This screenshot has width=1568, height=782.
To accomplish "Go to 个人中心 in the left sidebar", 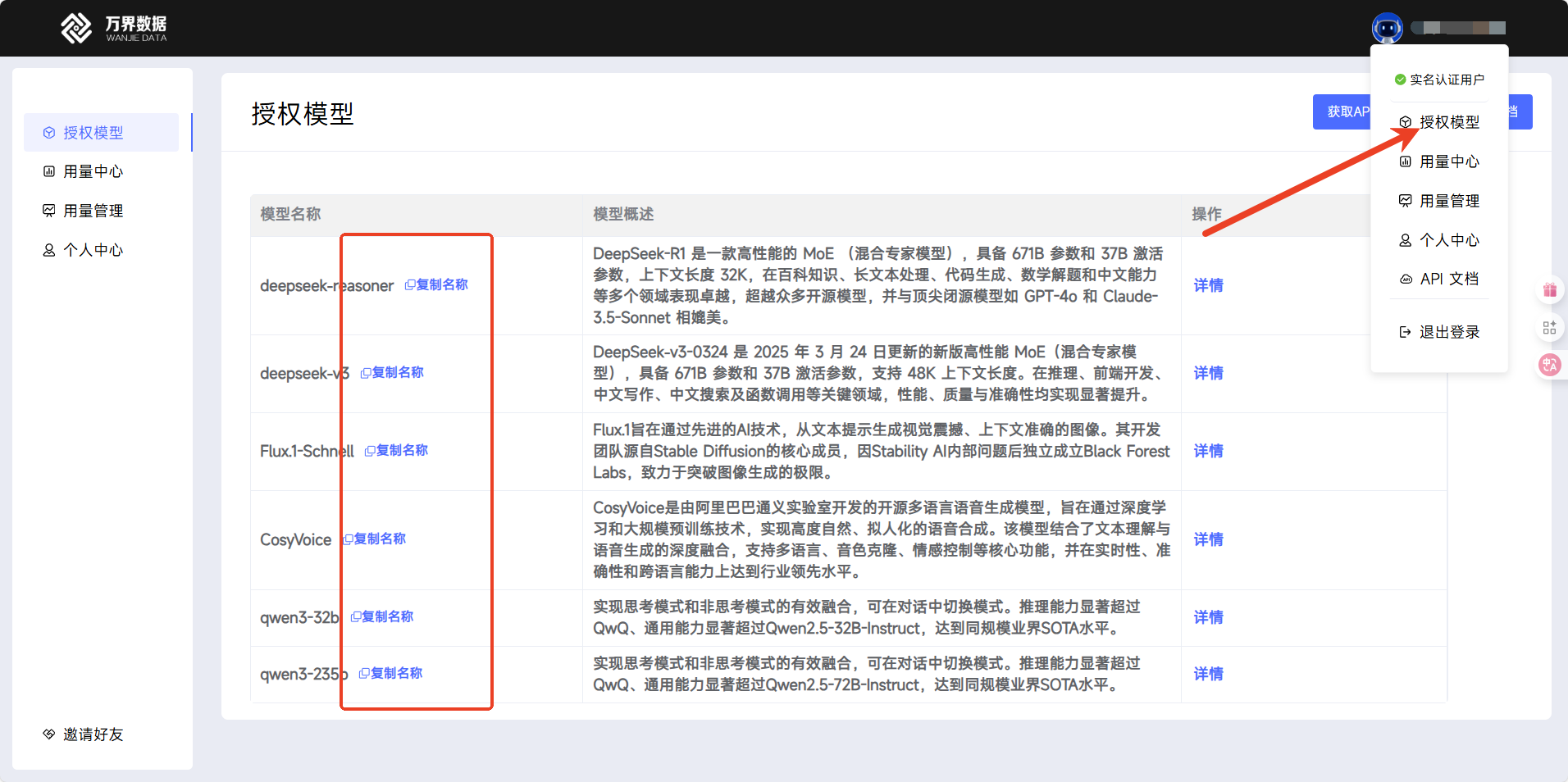I will [93, 250].
